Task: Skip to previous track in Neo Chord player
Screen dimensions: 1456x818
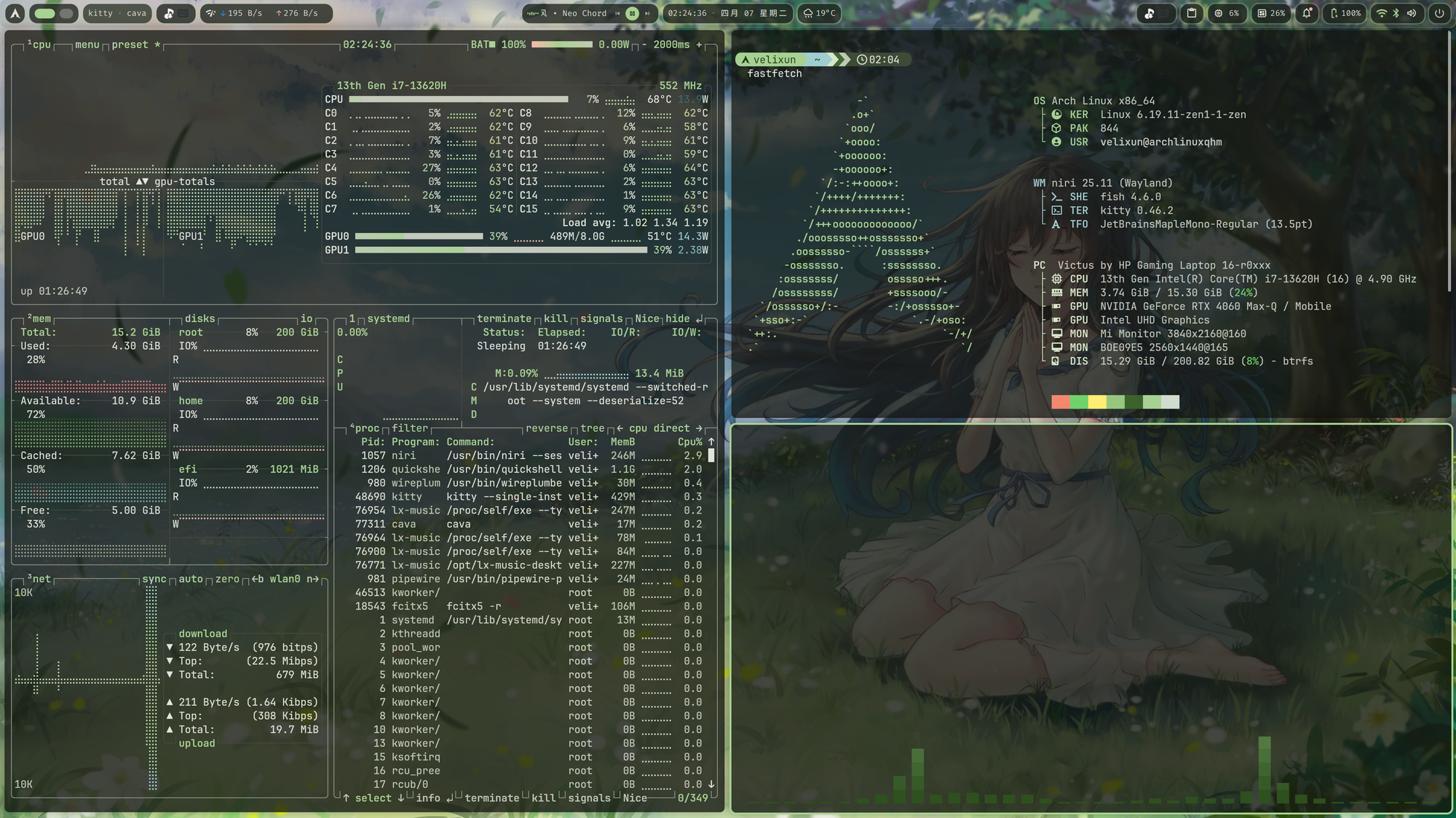Action: coord(617,13)
